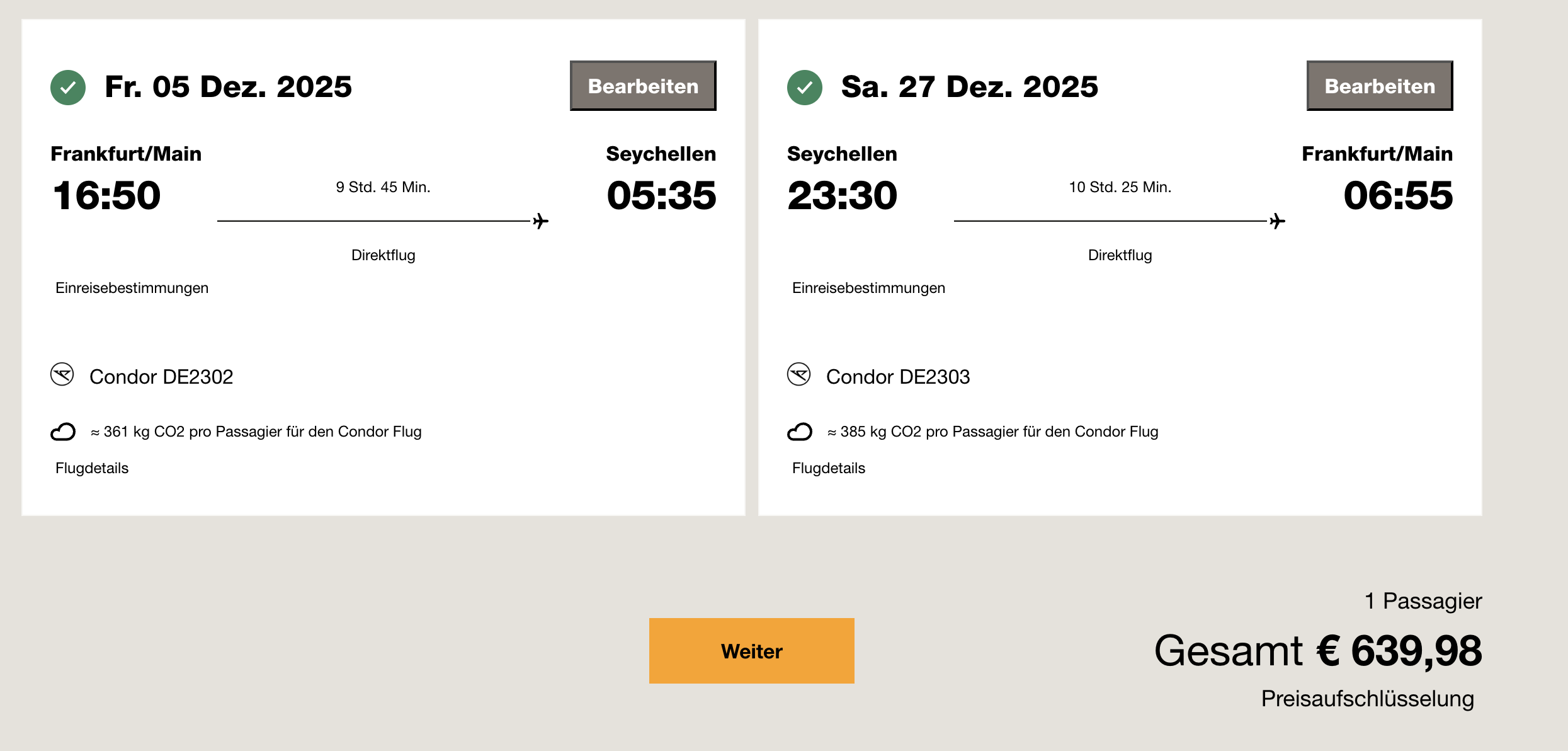Open Einreisebestimmungen for the return flight

tap(868, 288)
